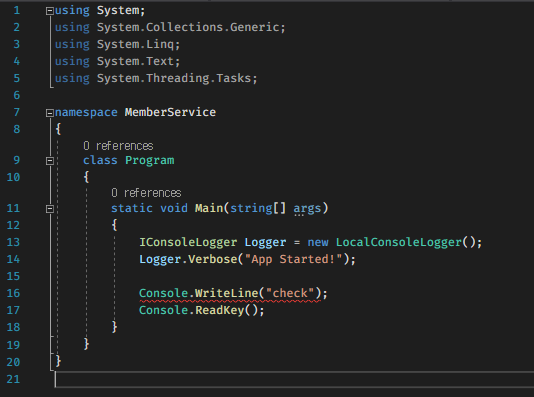Click 'LocalConsoleLogger' constructor call
This screenshot has width=534, height=397.
click(399, 242)
